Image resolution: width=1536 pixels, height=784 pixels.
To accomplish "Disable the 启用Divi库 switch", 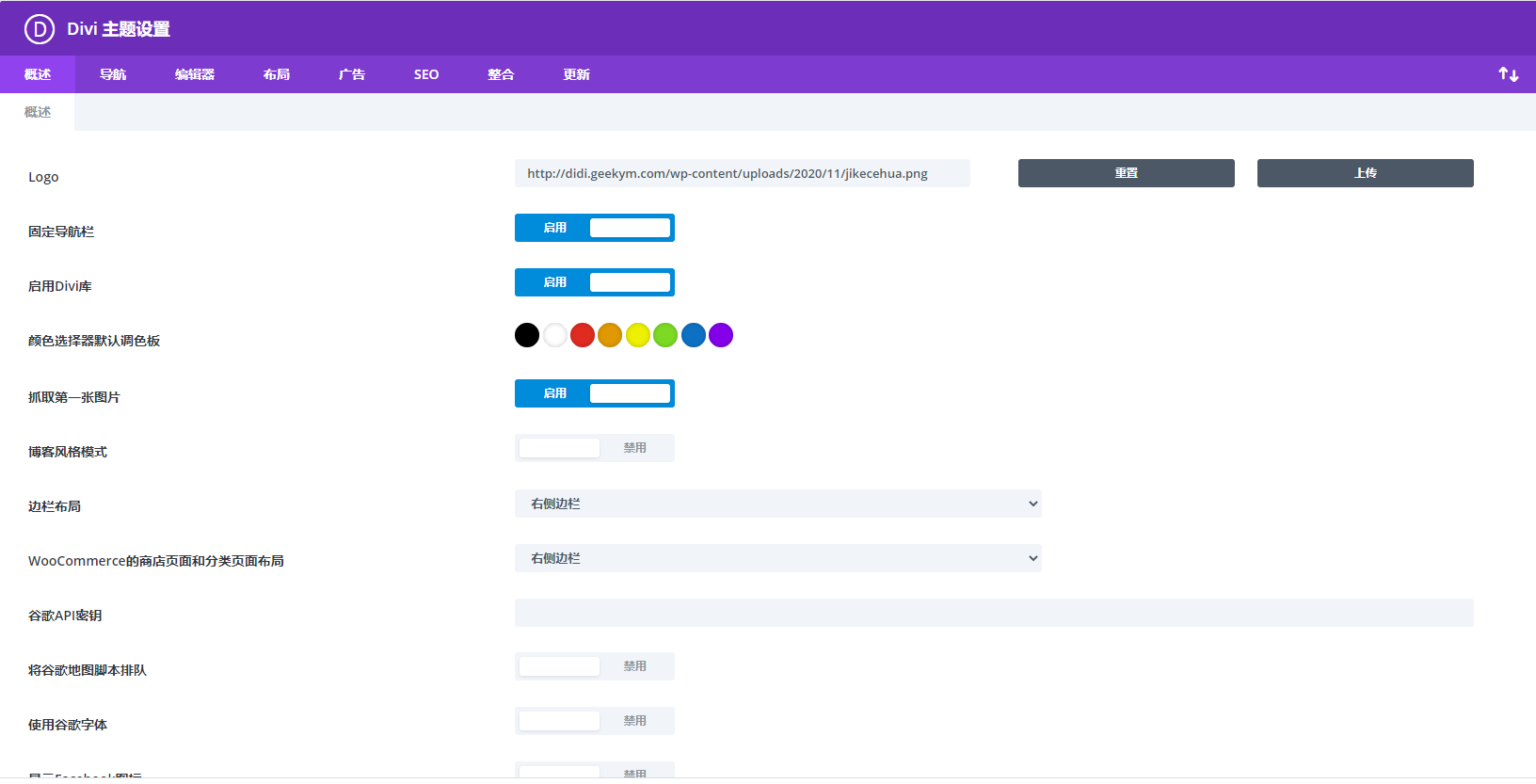I will 595,282.
